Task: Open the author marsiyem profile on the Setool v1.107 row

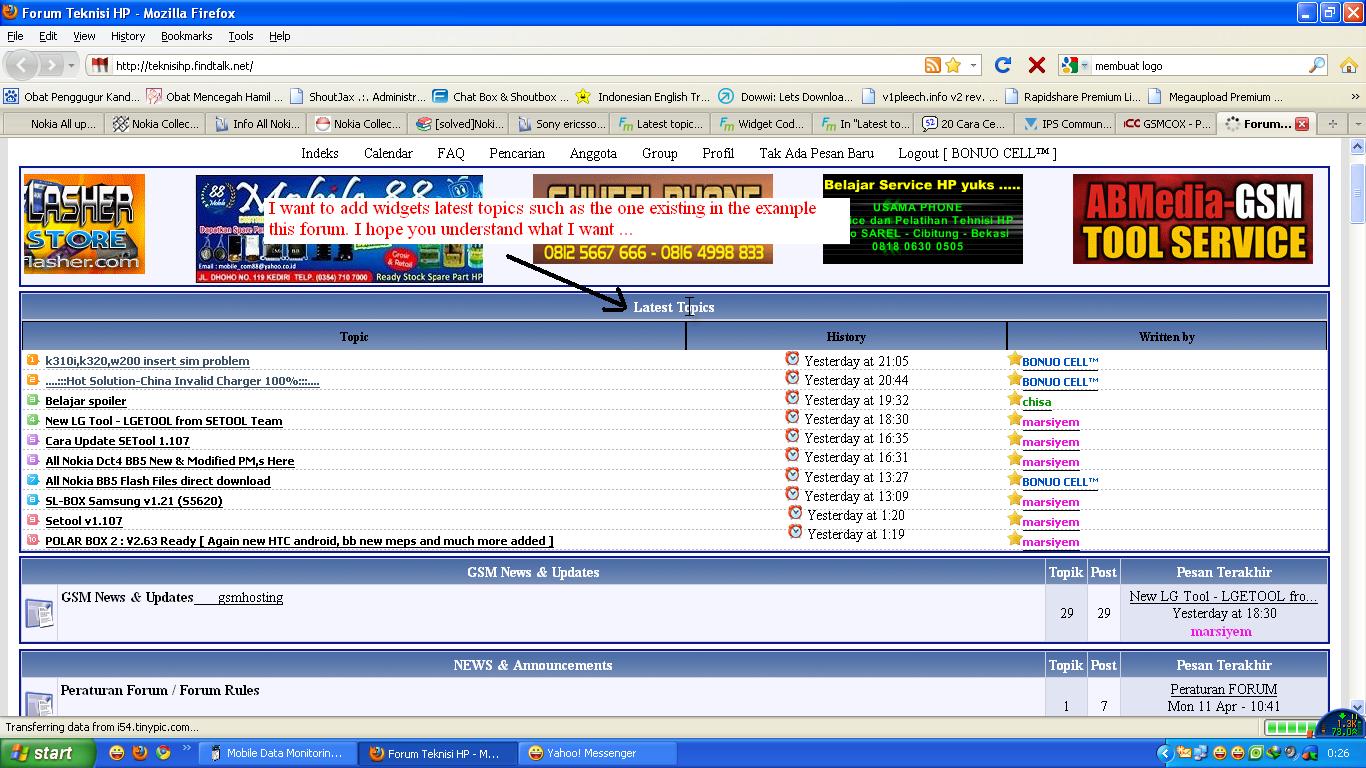Action: click(1050, 522)
